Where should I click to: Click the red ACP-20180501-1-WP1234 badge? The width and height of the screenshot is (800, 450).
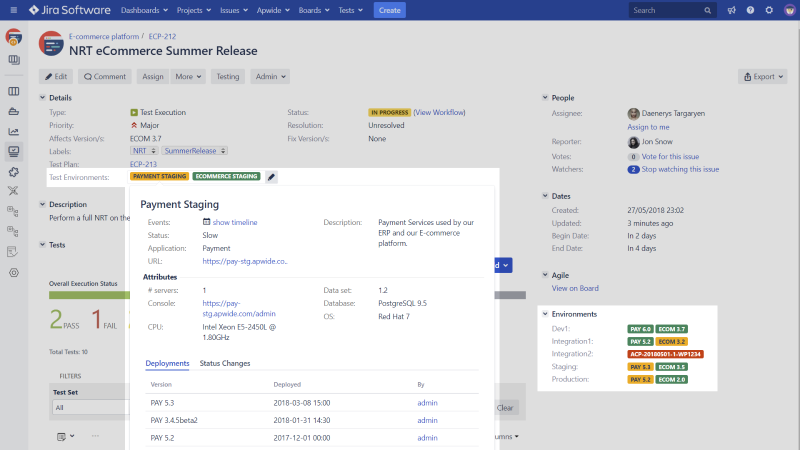(665, 354)
